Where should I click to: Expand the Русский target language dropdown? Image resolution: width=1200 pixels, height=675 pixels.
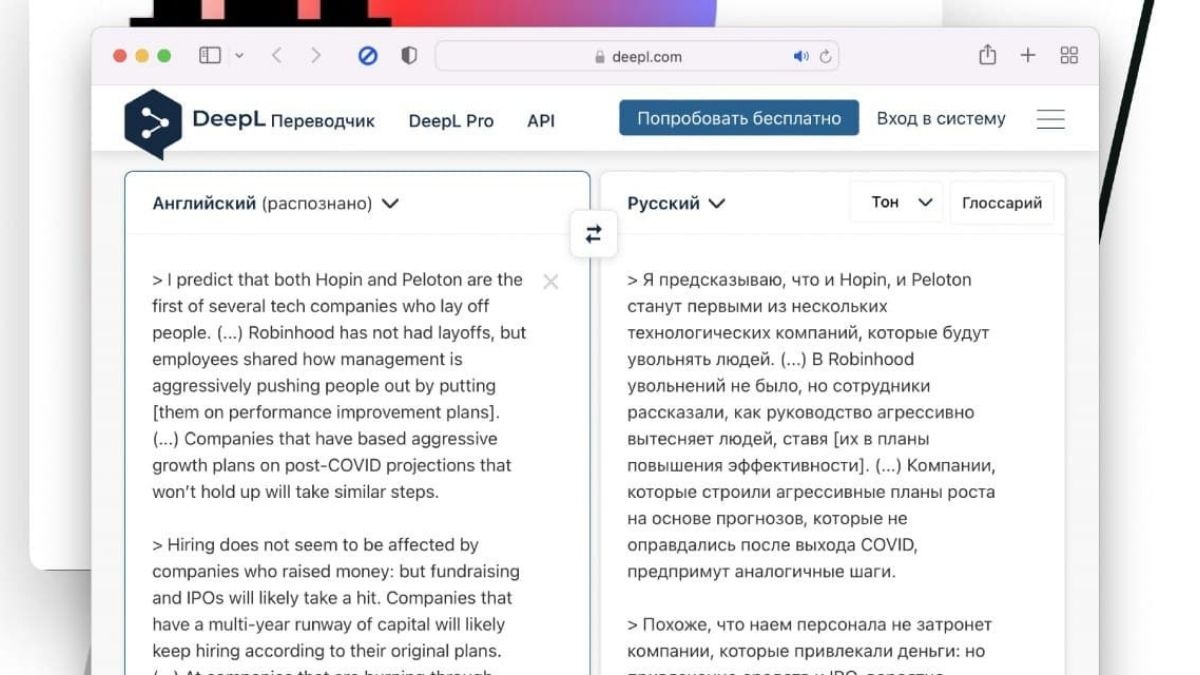point(676,203)
